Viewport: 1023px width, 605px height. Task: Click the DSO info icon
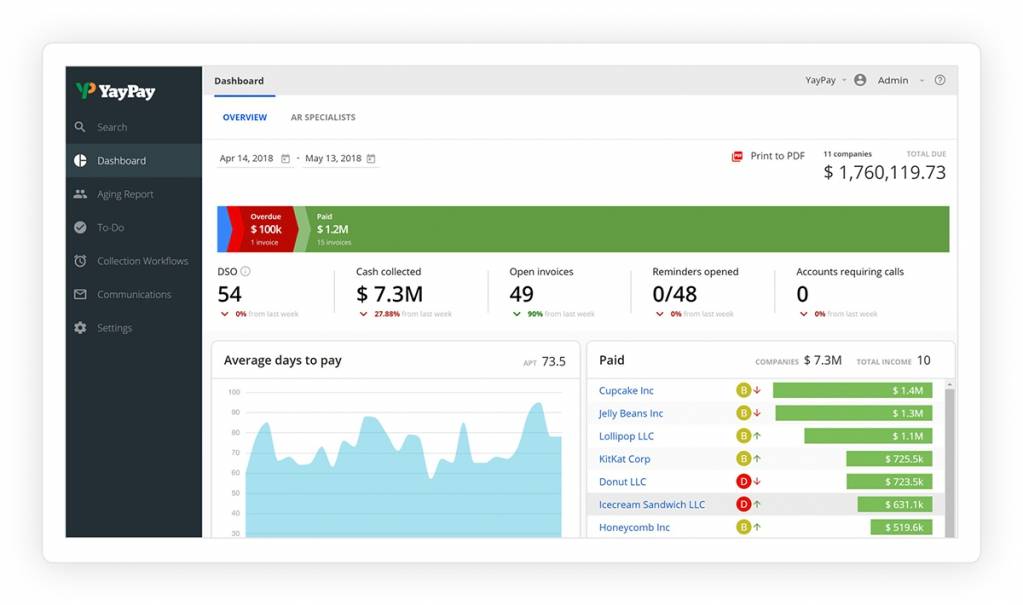click(x=246, y=271)
